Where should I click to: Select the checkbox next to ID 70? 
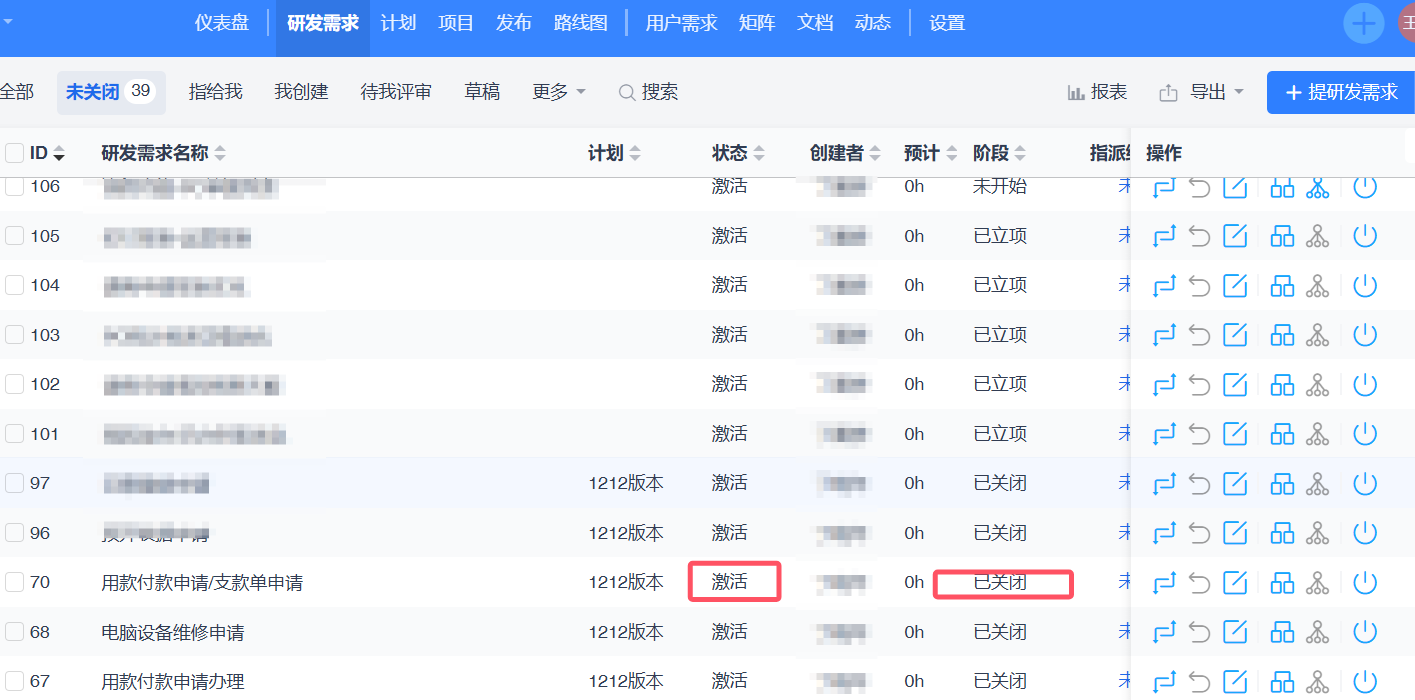coord(15,582)
